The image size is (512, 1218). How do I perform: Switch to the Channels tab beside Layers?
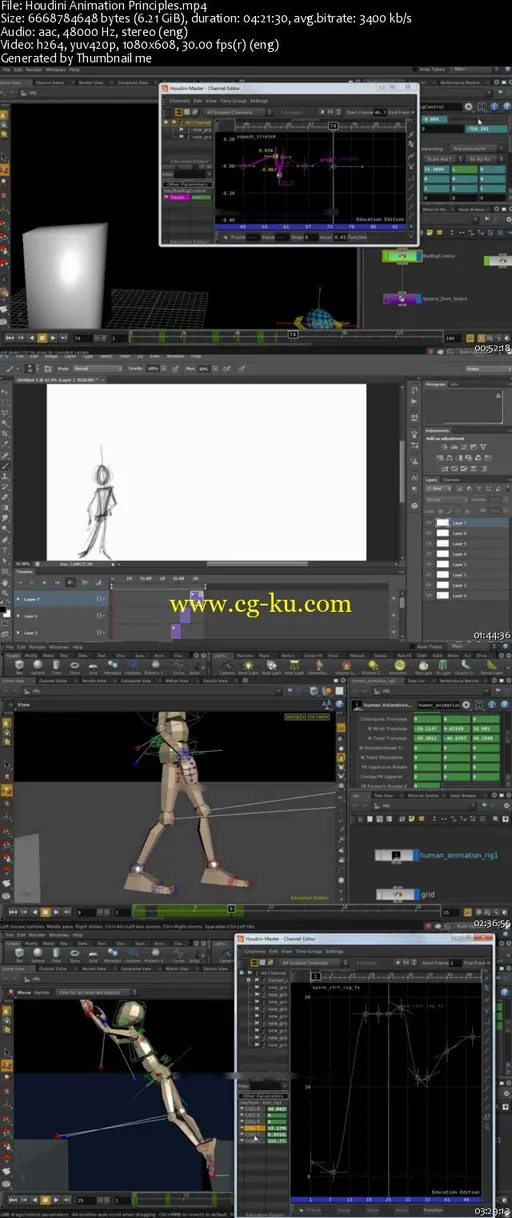451,480
